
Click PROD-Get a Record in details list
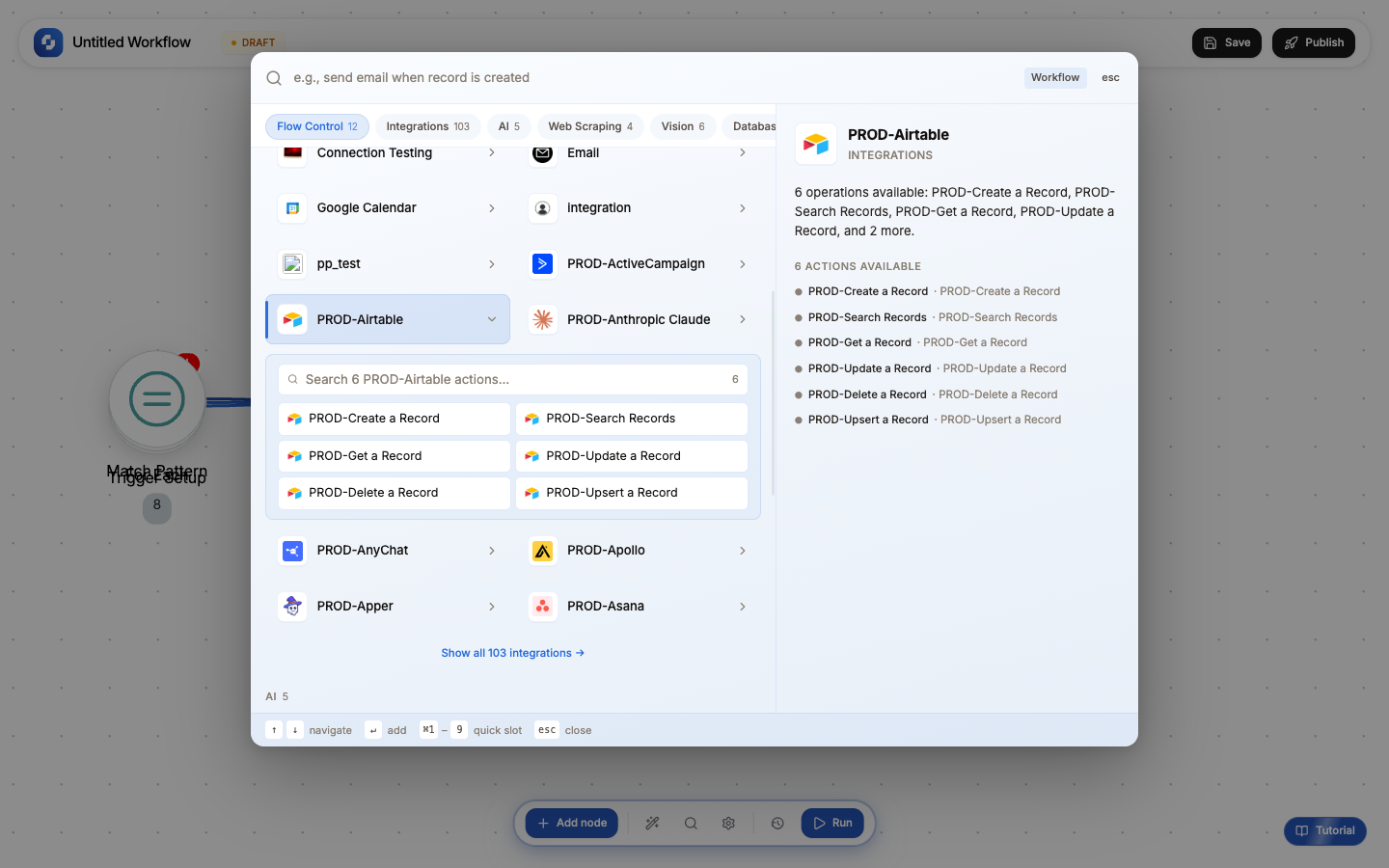(911, 342)
